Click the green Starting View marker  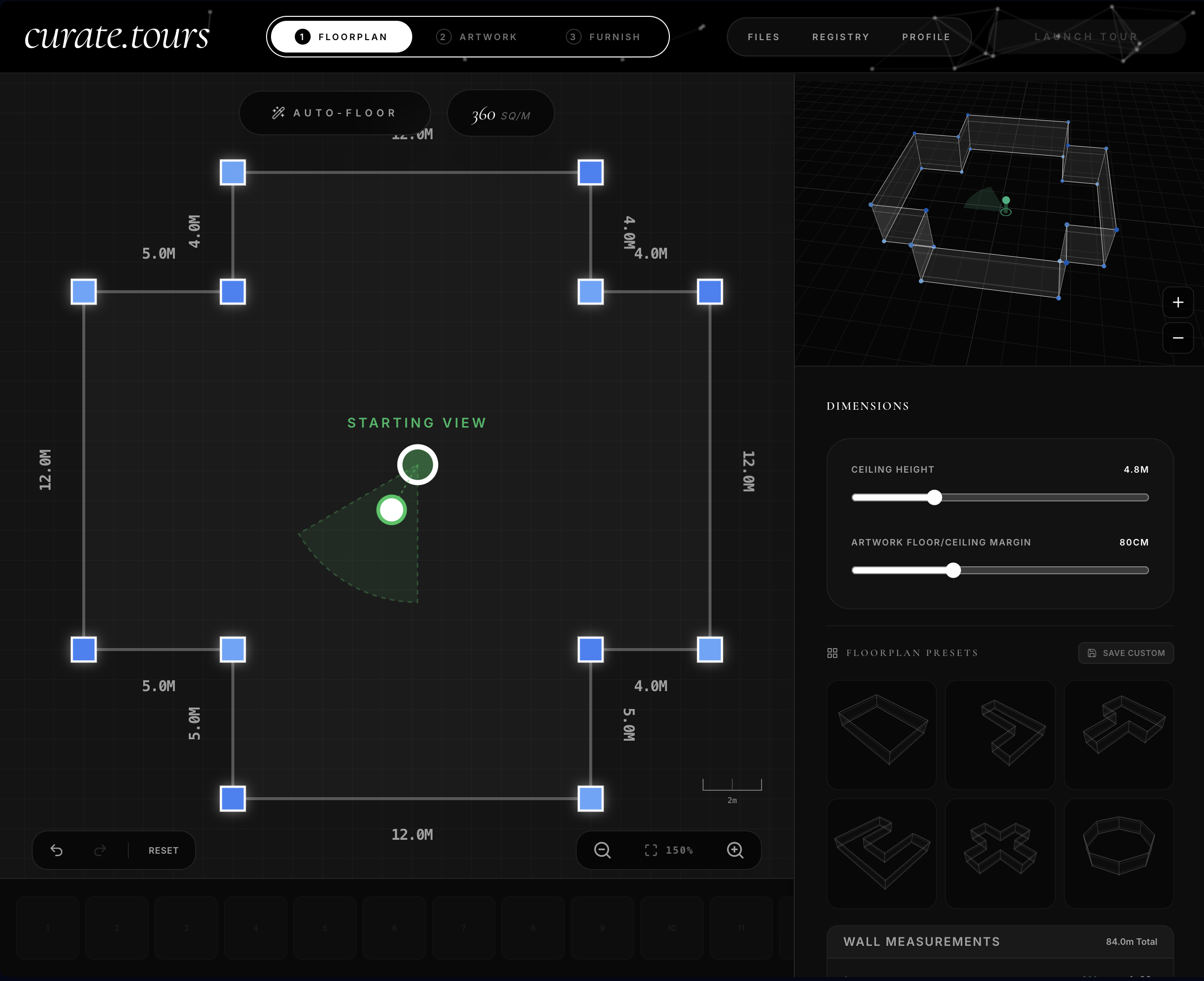(x=417, y=464)
